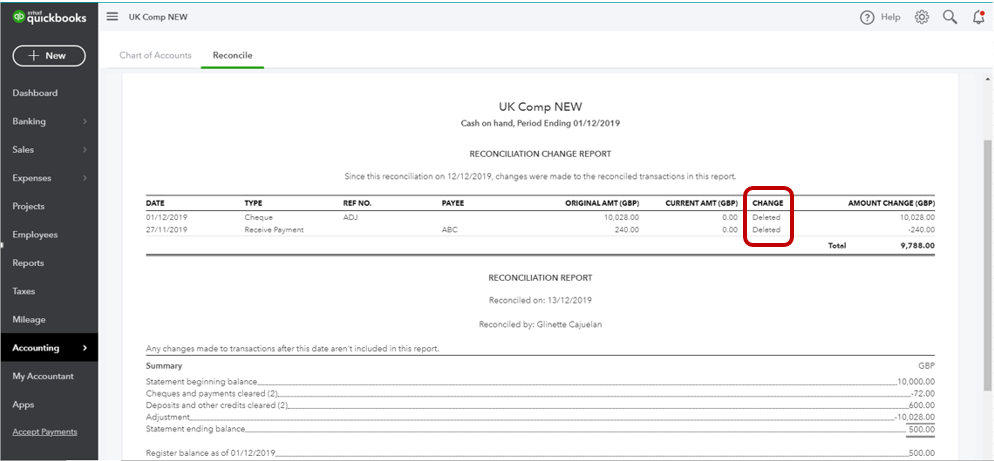Open the Employees sidebar item
The height and width of the screenshot is (461, 994).
pyautogui.click(x=35, y=235)
